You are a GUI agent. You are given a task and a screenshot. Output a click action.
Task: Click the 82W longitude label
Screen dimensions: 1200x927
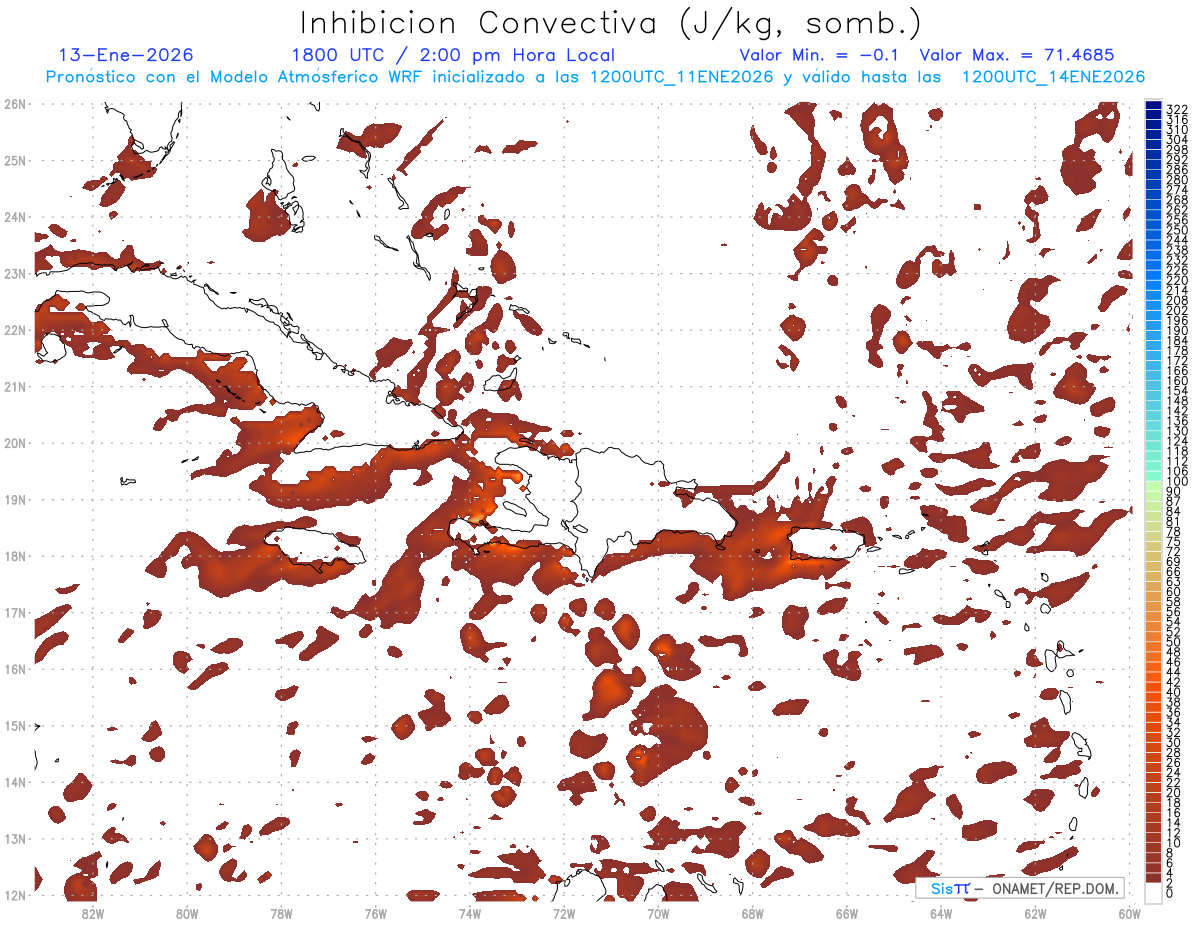92,912
